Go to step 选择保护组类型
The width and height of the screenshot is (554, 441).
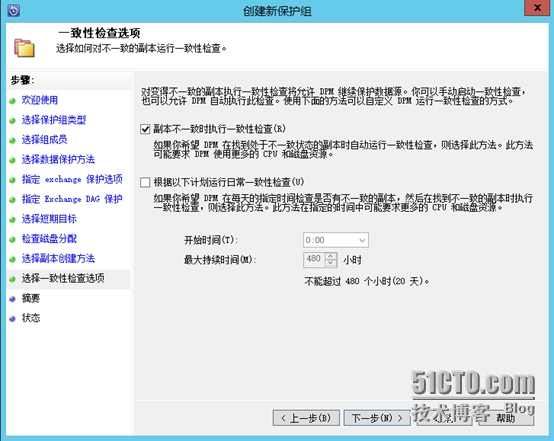click(54, 120)
